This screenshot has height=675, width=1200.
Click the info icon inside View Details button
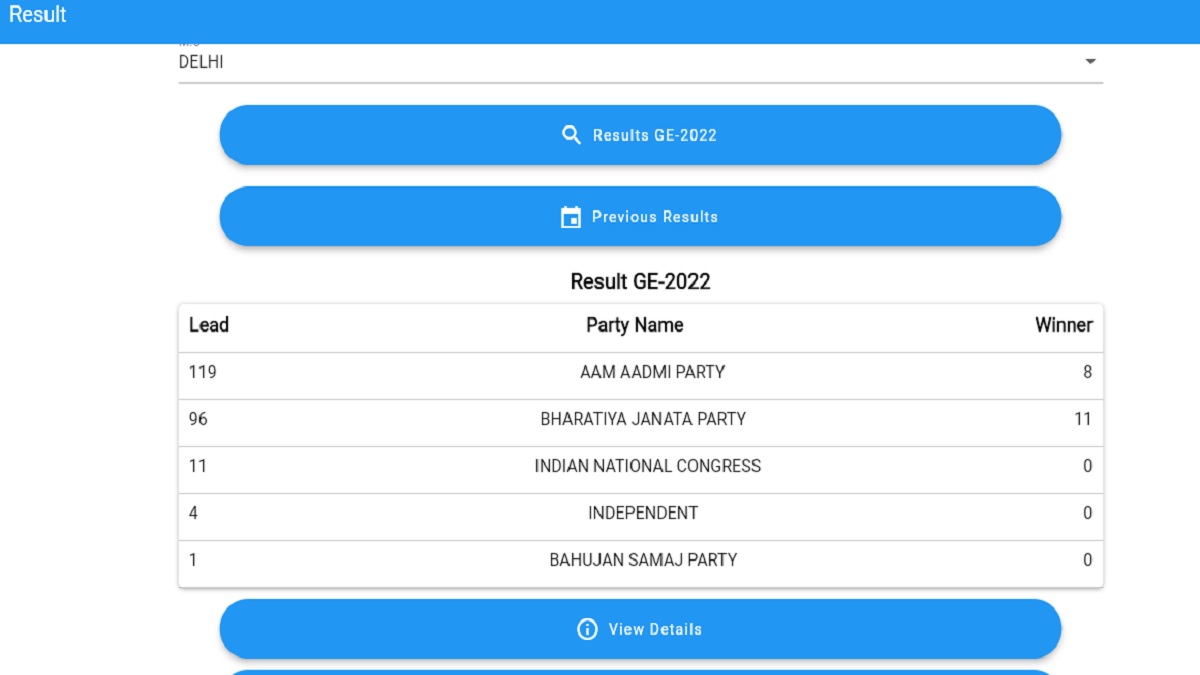pos(585,629)
